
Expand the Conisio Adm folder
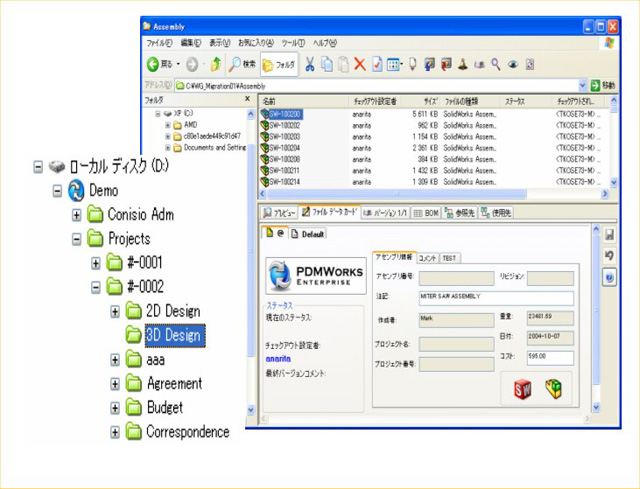click(x=77, y=214)
